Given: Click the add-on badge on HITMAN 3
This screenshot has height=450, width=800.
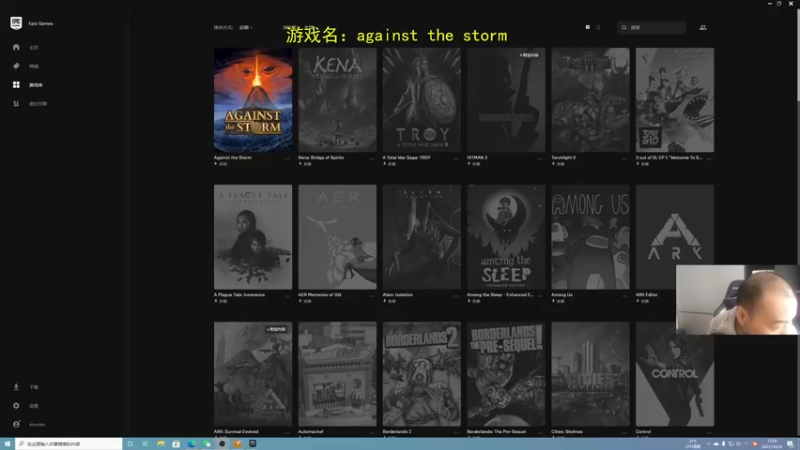Looking at the screenshot, I should click(529, 55).
